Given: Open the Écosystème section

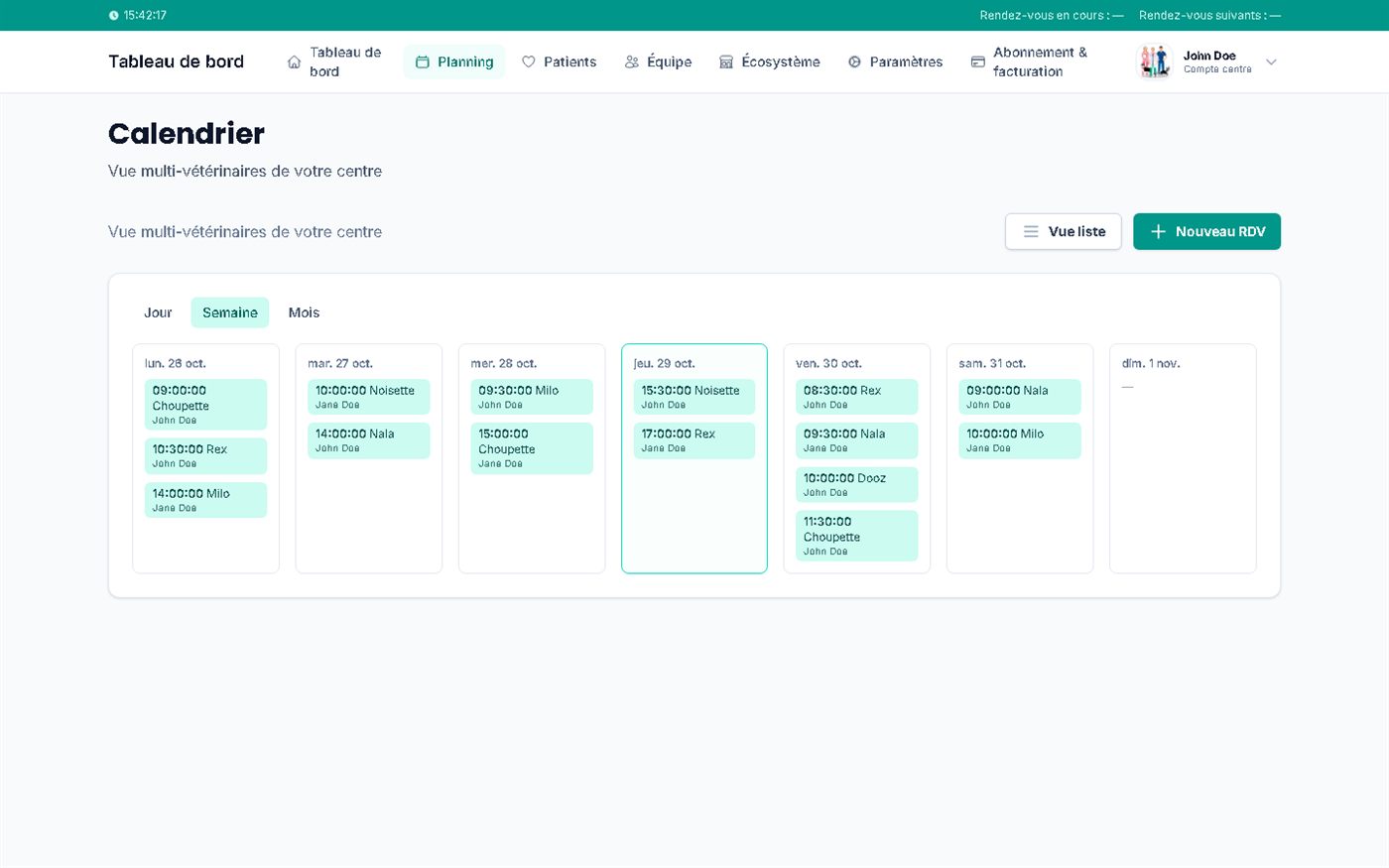Looking at the screenshot, I should pyautogui.click(x=770, y=62).
